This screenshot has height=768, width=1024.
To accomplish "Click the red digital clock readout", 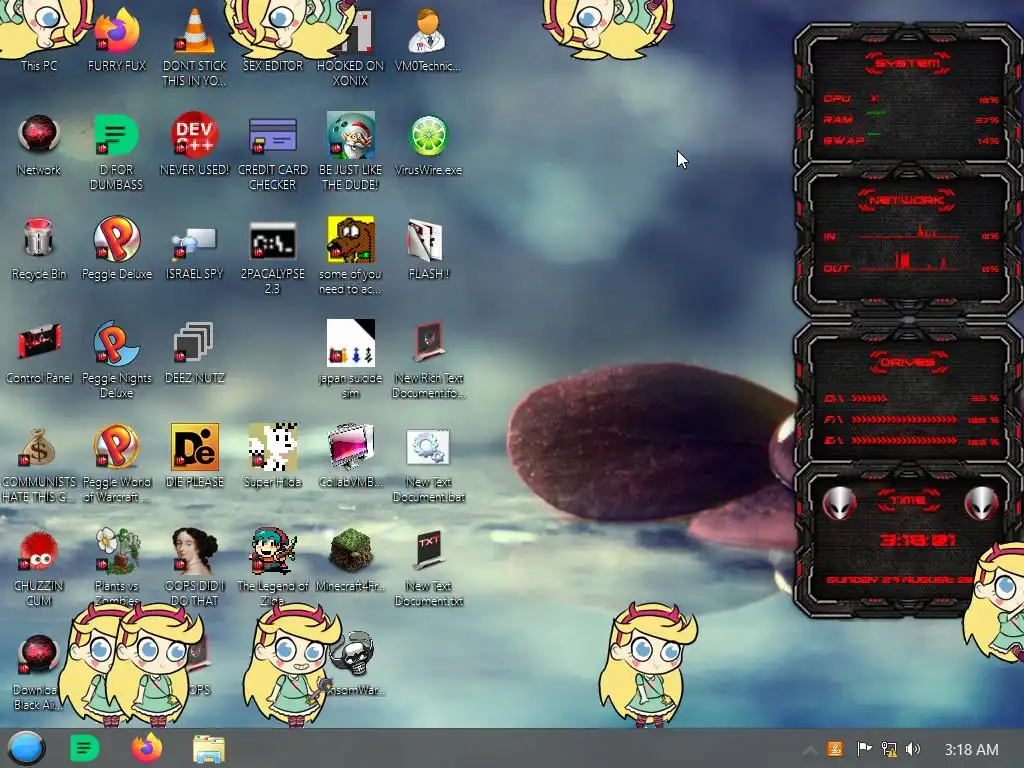I will coord(918,539).
